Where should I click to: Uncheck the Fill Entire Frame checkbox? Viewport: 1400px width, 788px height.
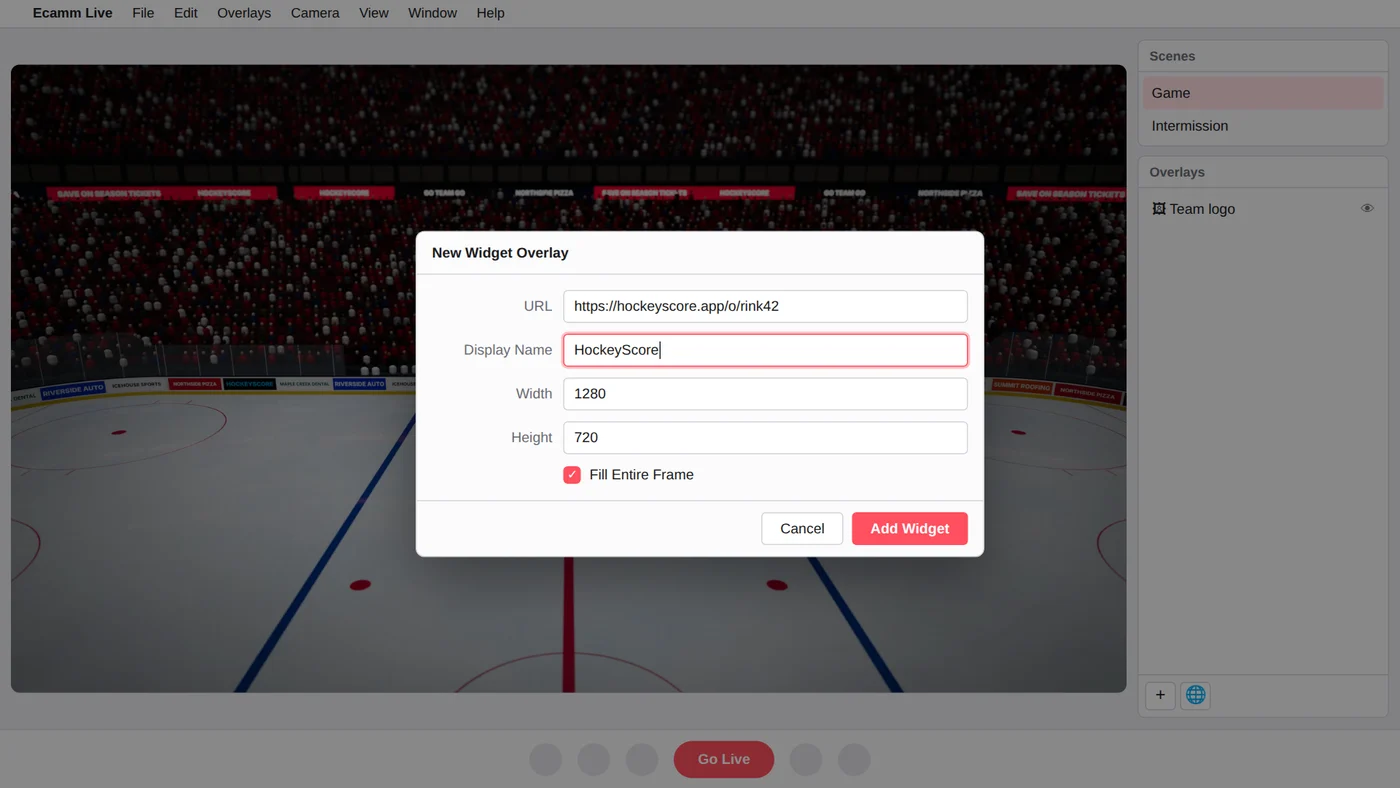tap(572, 475)
